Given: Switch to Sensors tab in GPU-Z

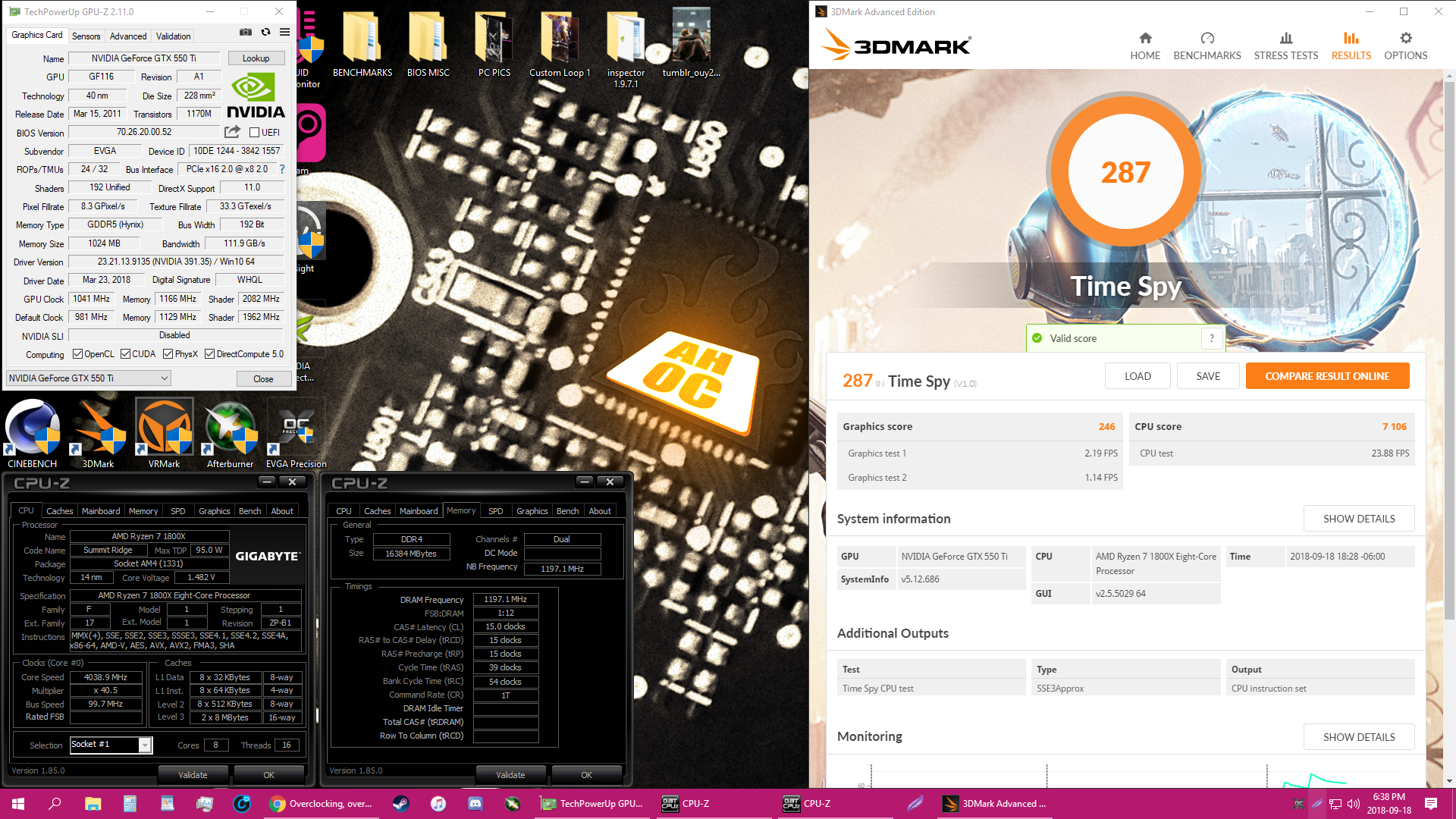Looking at the screenshot, I should tap(86, 36).
